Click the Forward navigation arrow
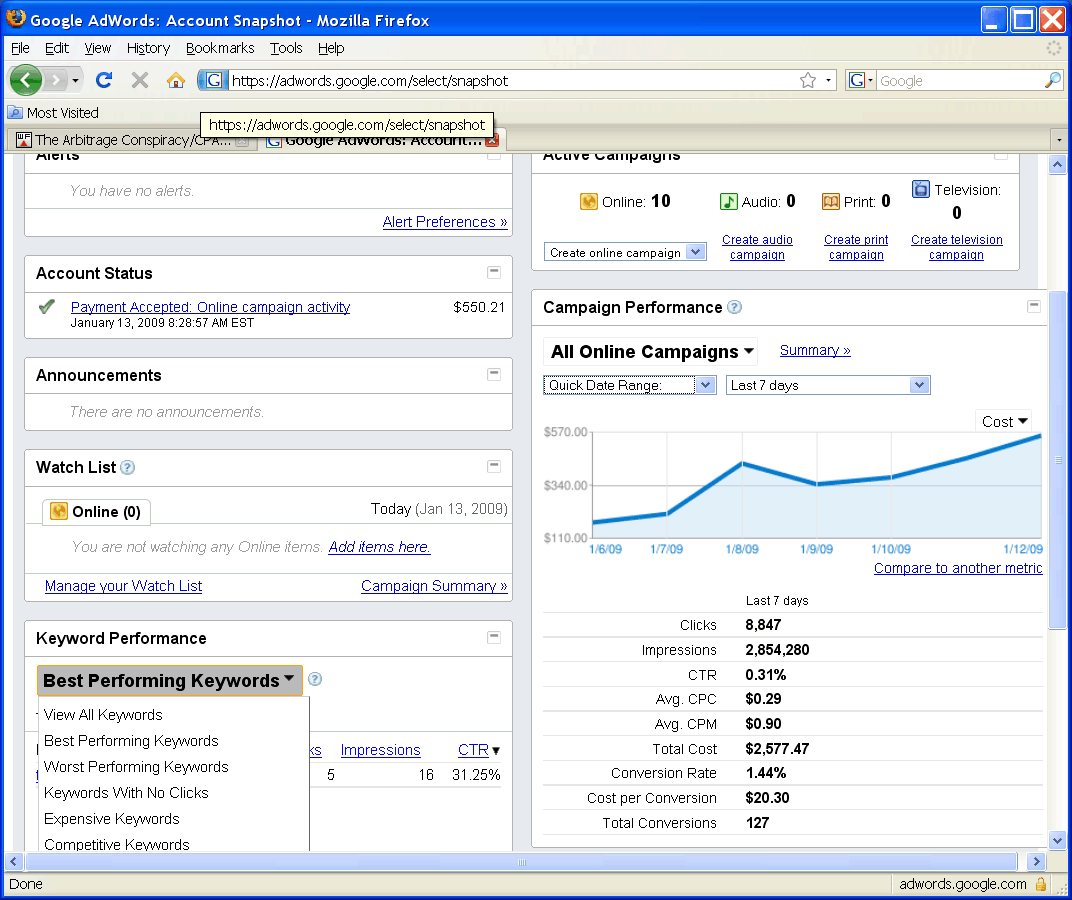The height and width of the screenshot is (900, 1072). tap(55, 81)
